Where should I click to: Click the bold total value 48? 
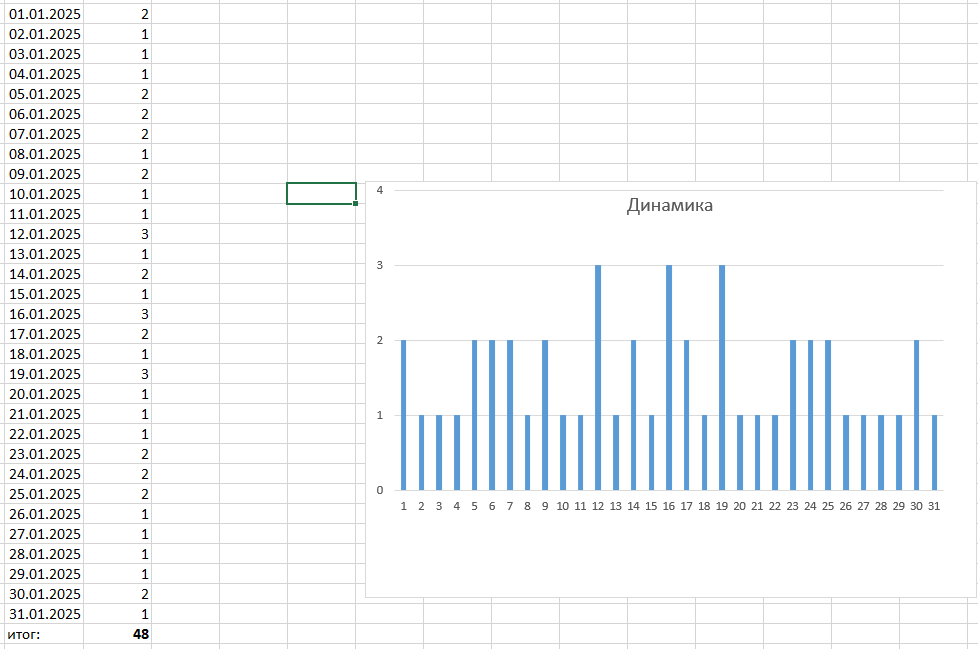[118, 634]
